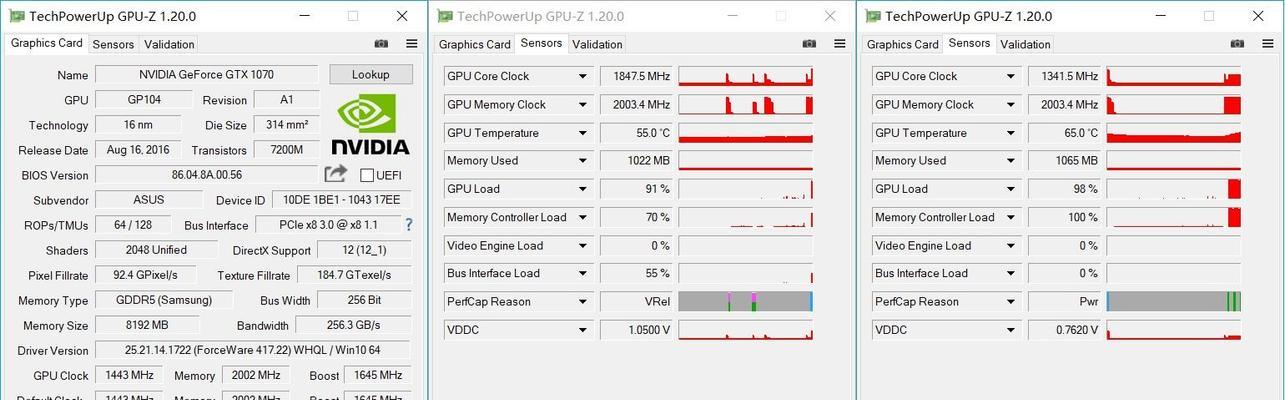The height and width of the screenshot is (400, 1285).
Task: Click the NVIDIA logo
Action: (x=370, y=124)
